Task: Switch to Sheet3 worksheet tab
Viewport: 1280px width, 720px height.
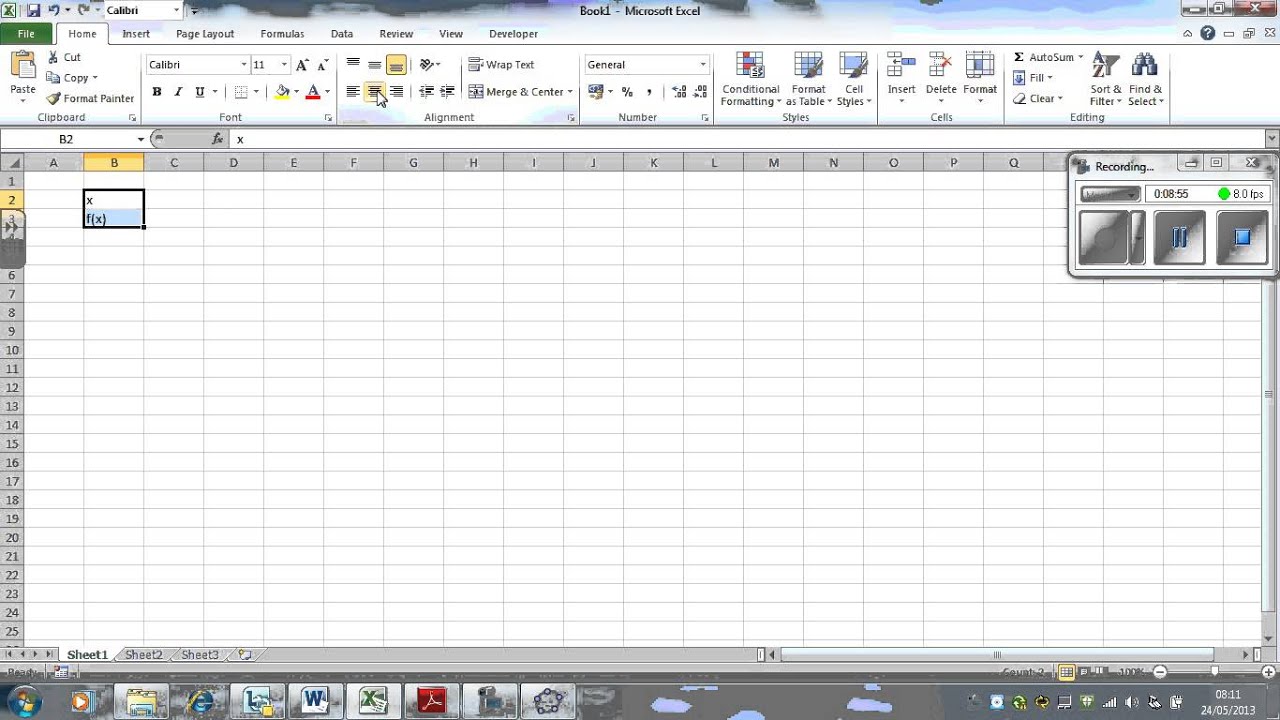Action: (x=200, y=655)
